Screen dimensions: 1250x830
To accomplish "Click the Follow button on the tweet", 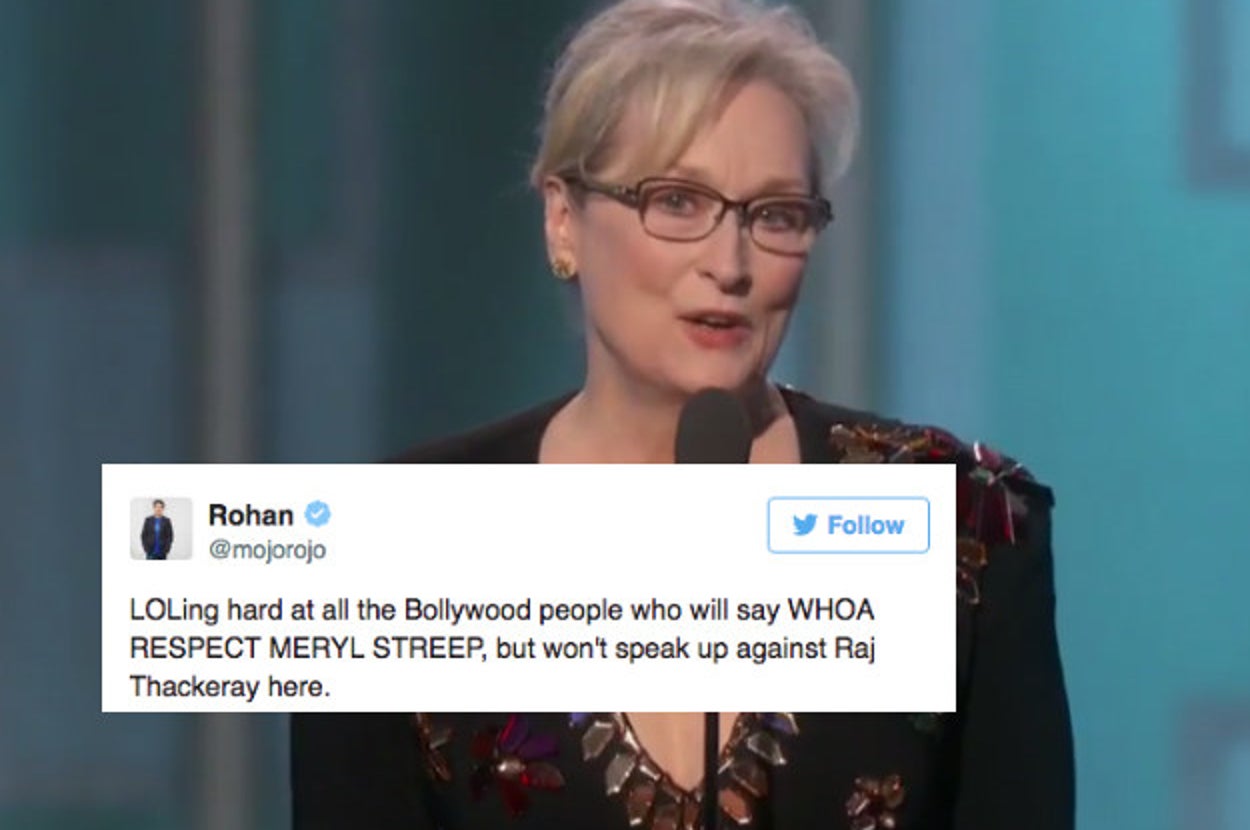I will point(848,525).
